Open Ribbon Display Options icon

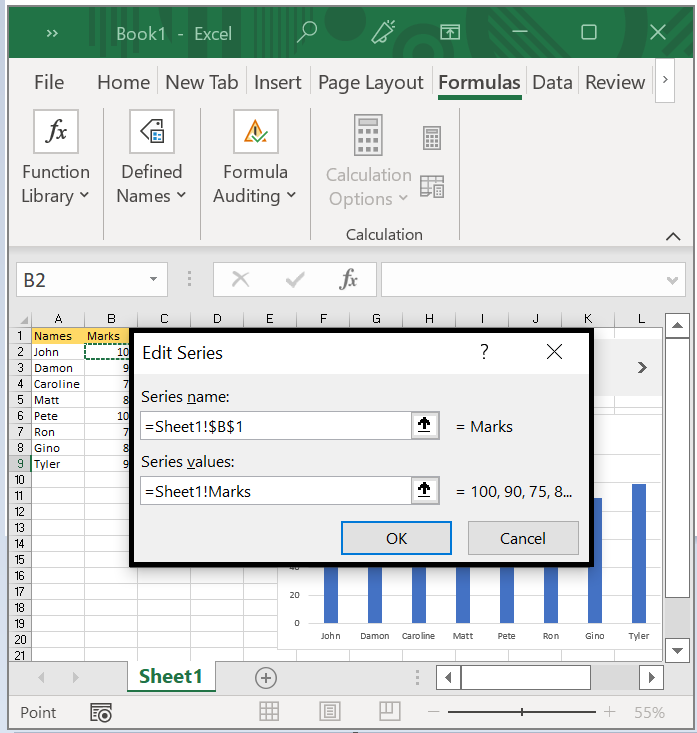[x=450, y=32]
